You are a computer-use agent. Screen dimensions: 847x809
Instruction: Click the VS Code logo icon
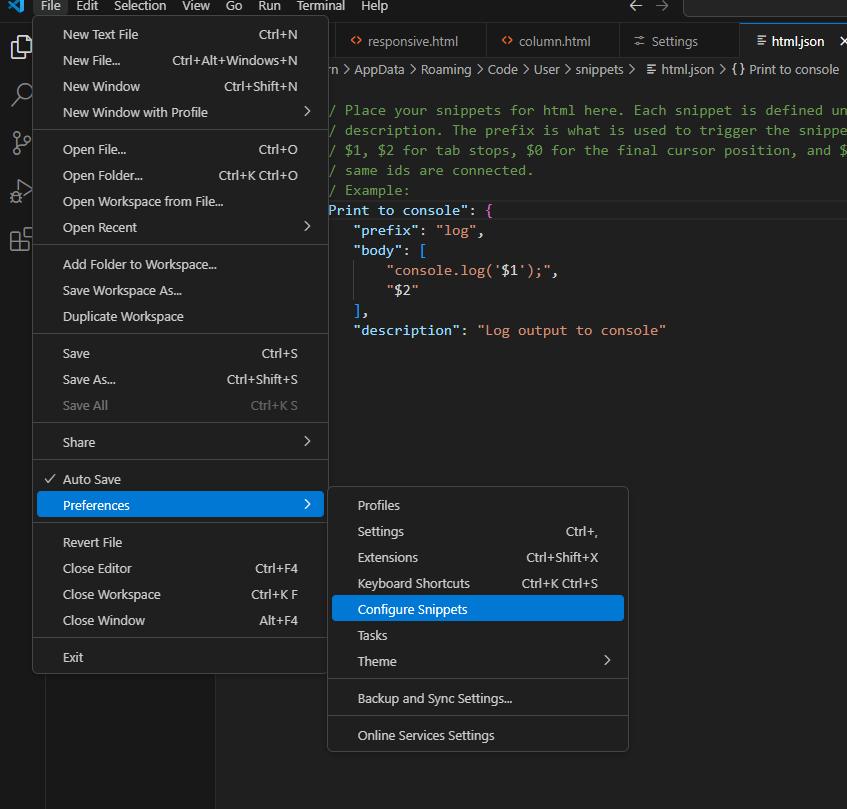pos(16,6)
